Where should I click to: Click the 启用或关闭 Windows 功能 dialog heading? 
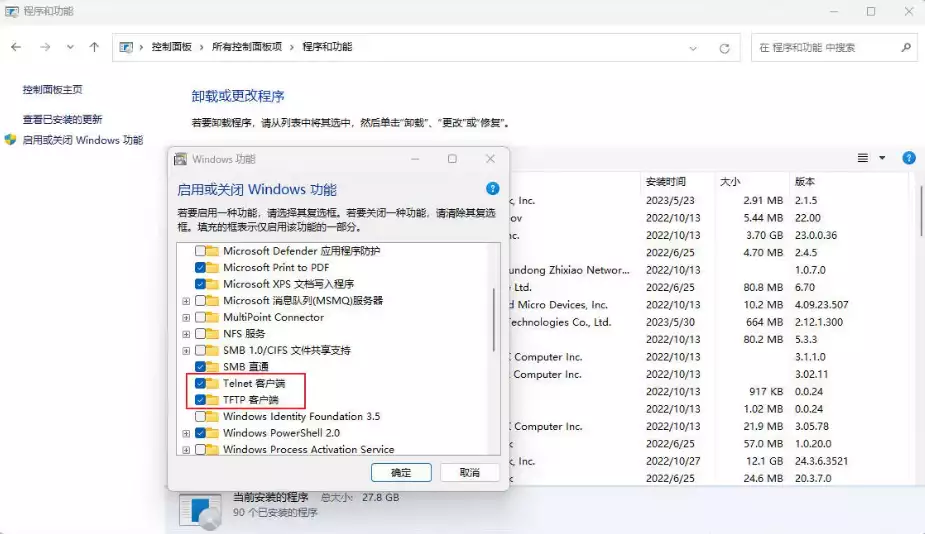257,189
